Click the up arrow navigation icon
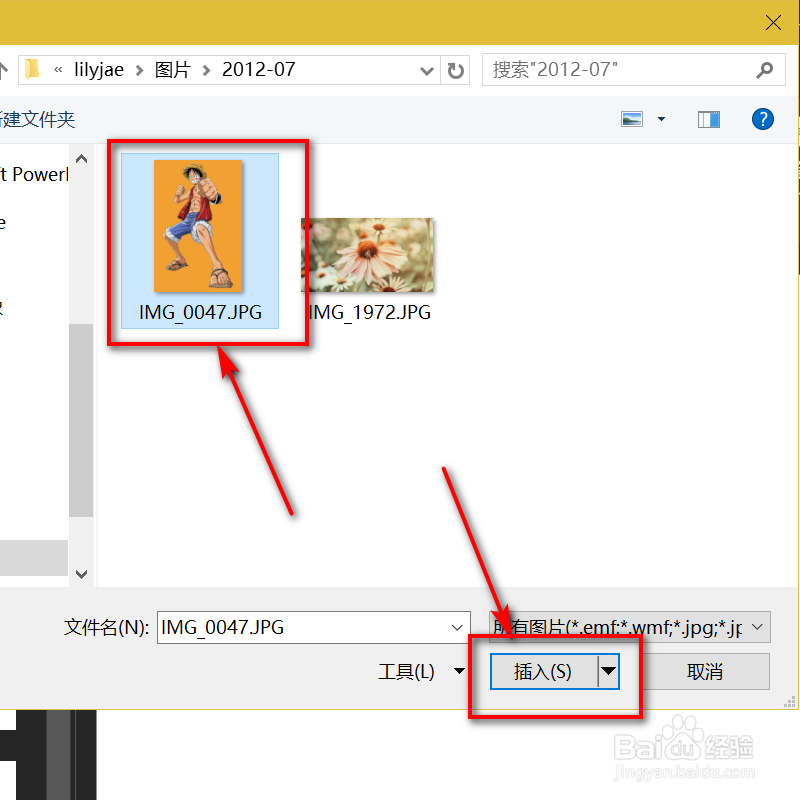The image size is (800, 800). tap(3, 70)
